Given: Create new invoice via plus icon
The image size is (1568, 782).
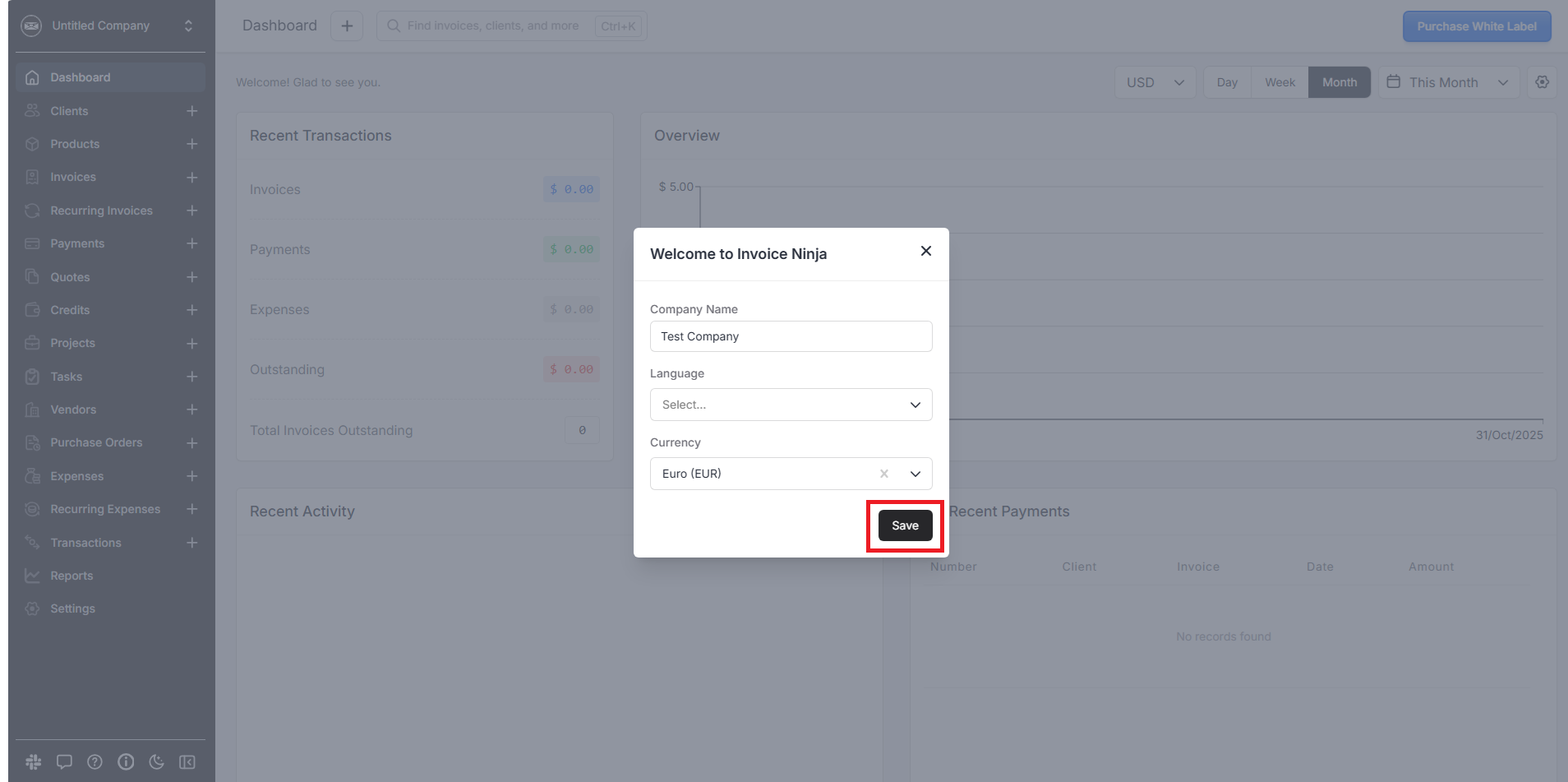Looking at the screenshot, I should point(191,178).
